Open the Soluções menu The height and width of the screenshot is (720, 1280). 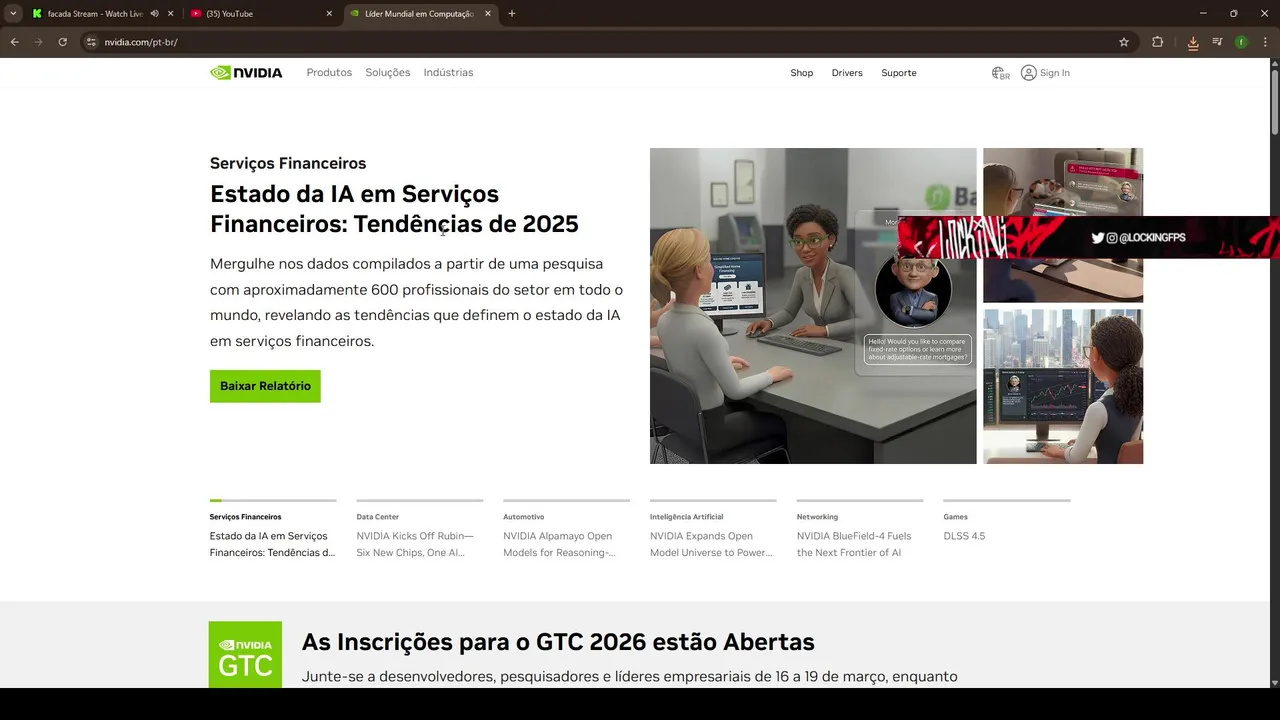click(x=388, y=73)
